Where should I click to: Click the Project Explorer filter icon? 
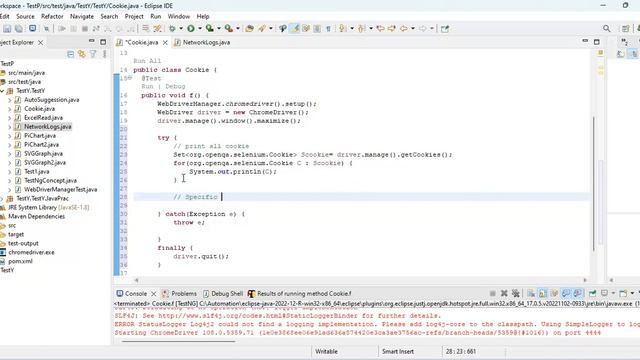93,54
